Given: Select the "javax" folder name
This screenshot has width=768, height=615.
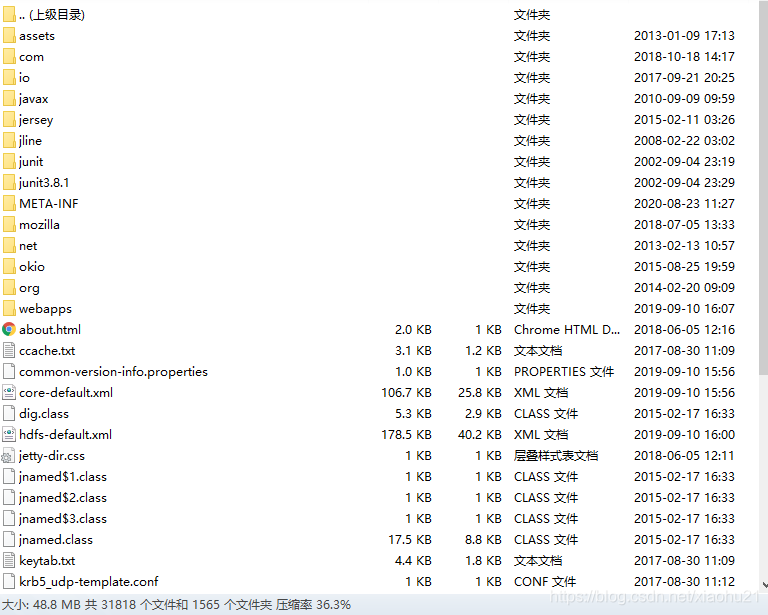Looking at the screenshot, I should click(x=33, y=99).
